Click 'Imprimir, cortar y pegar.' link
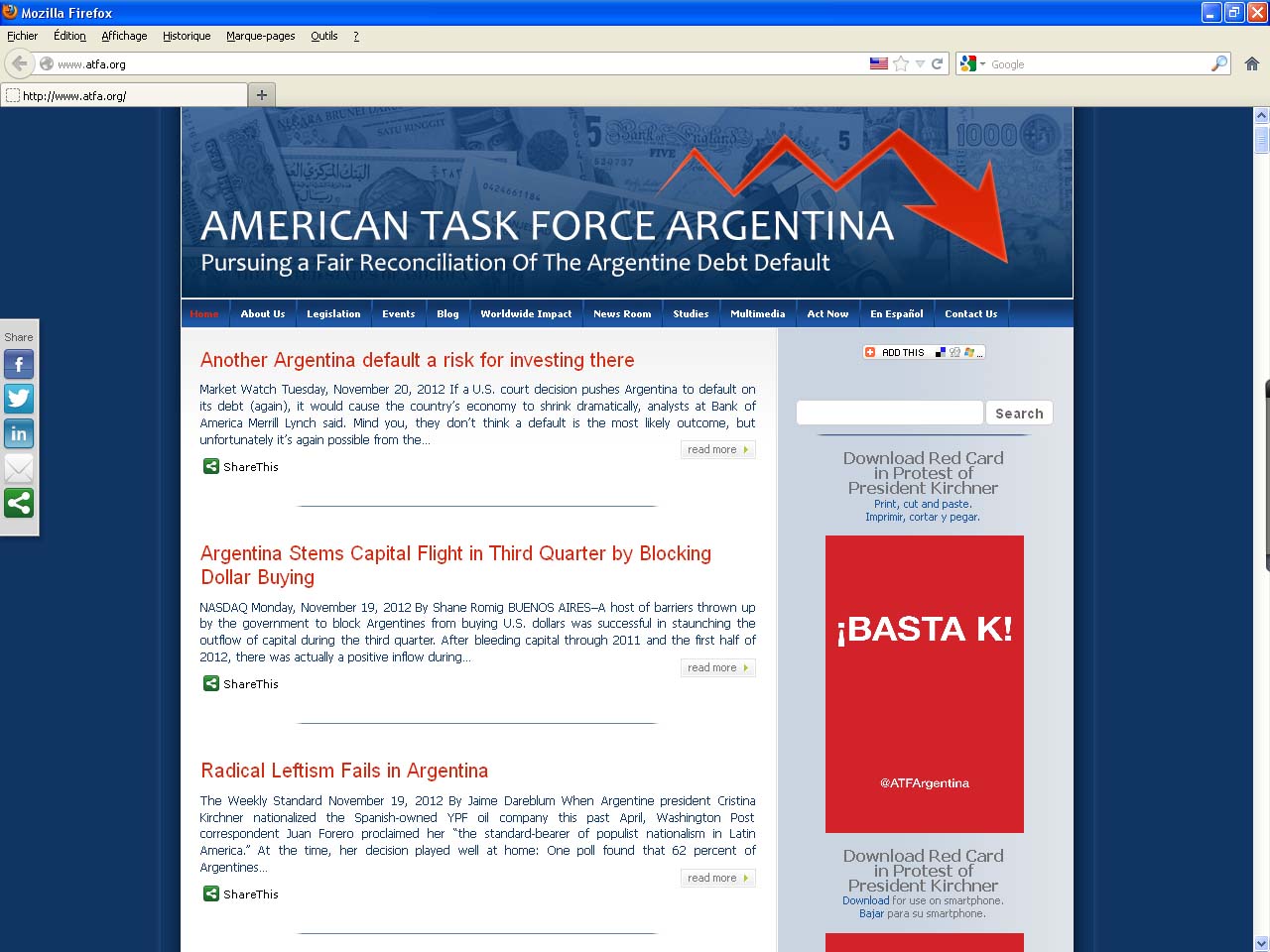 click(923, 517)
